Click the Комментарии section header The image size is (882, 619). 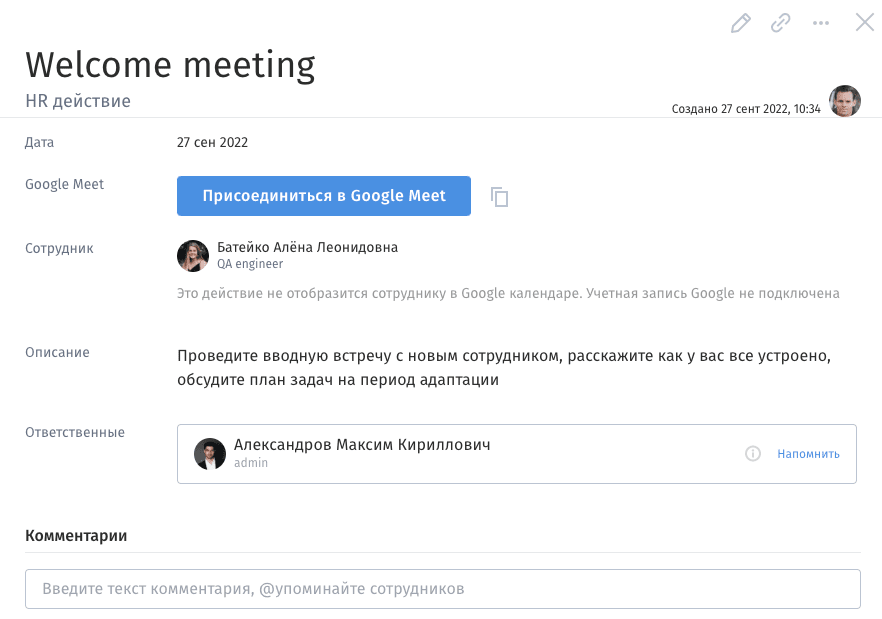tap(76, 535)
